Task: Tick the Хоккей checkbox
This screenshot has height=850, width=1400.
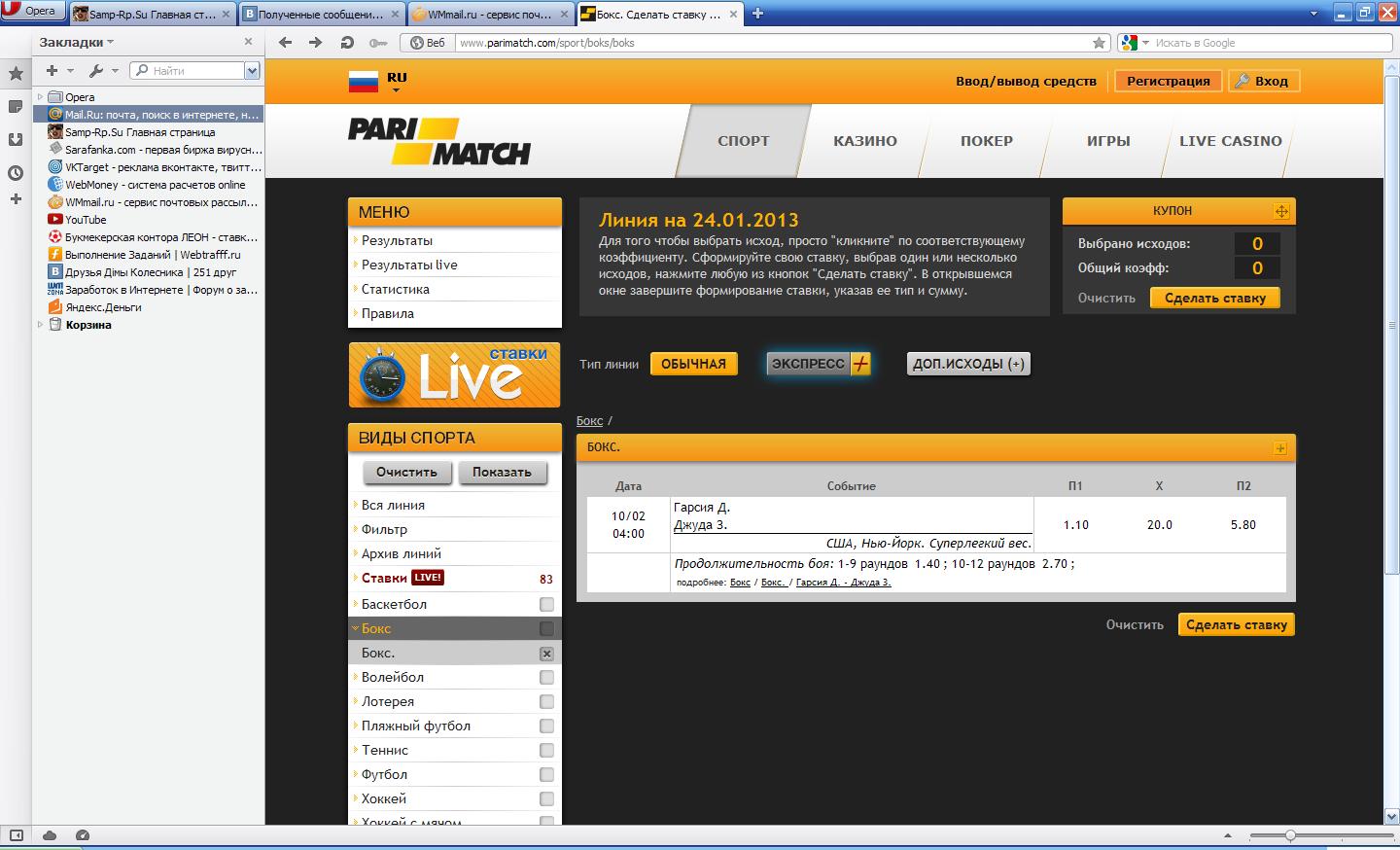Action: tap(546, 799)
